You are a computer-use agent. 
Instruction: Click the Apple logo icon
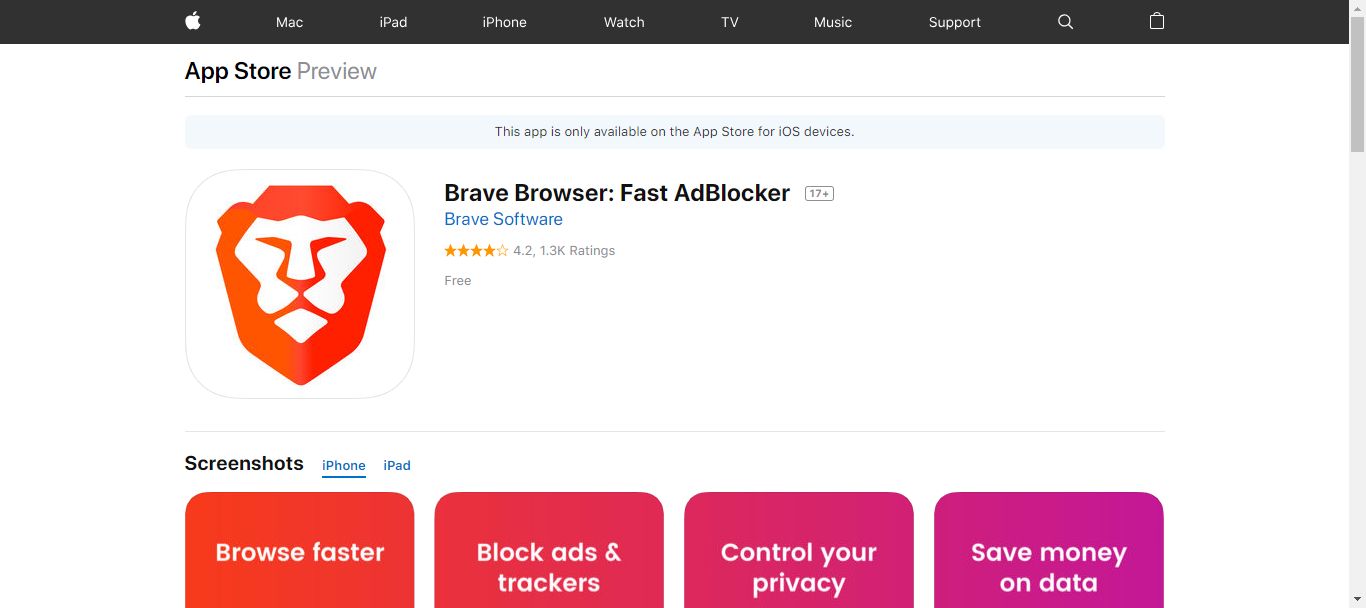pos(193,21)
